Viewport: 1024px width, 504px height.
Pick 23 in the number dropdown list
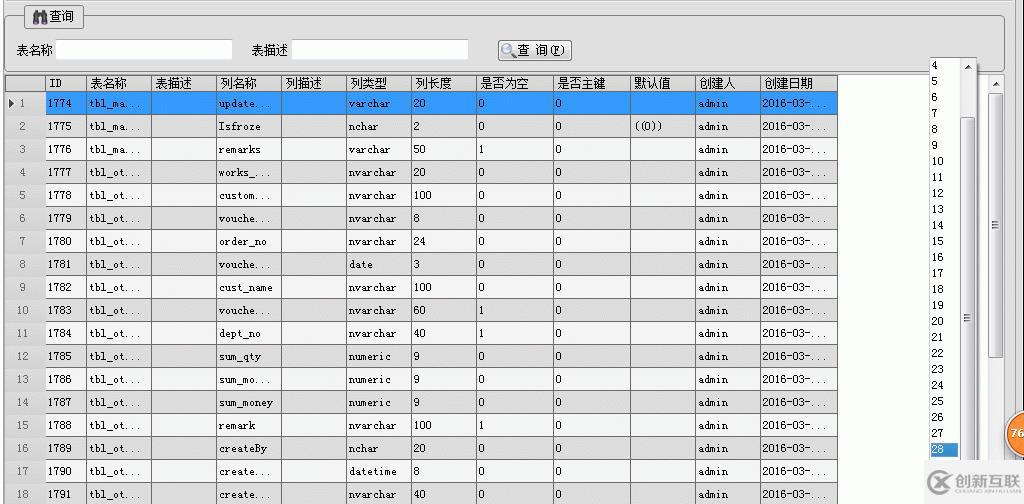click(x=944, y=369)
